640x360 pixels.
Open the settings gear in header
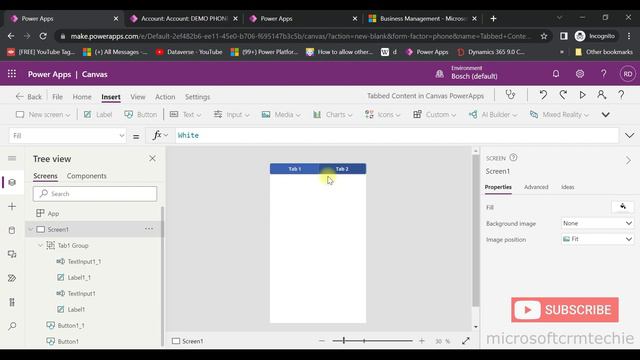(580, 74)
